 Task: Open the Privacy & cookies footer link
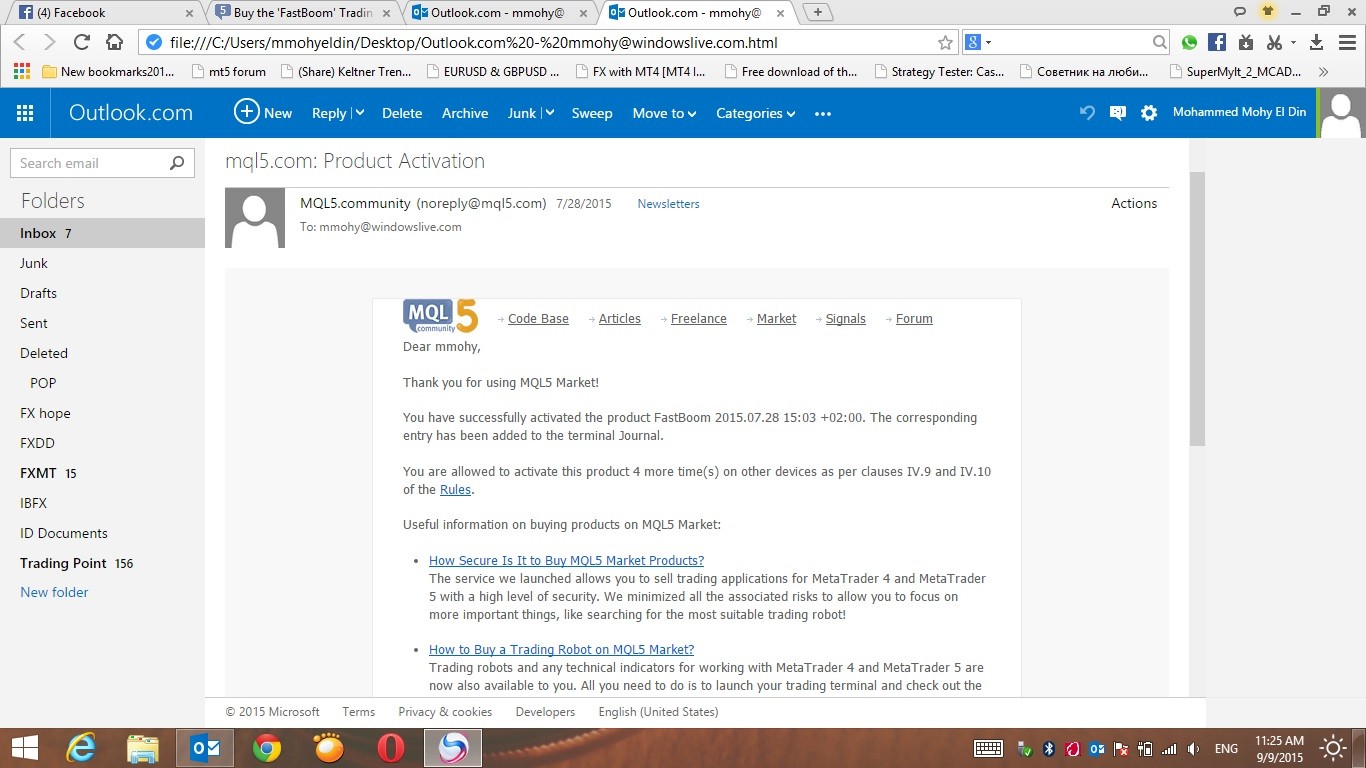click(445, 712)
